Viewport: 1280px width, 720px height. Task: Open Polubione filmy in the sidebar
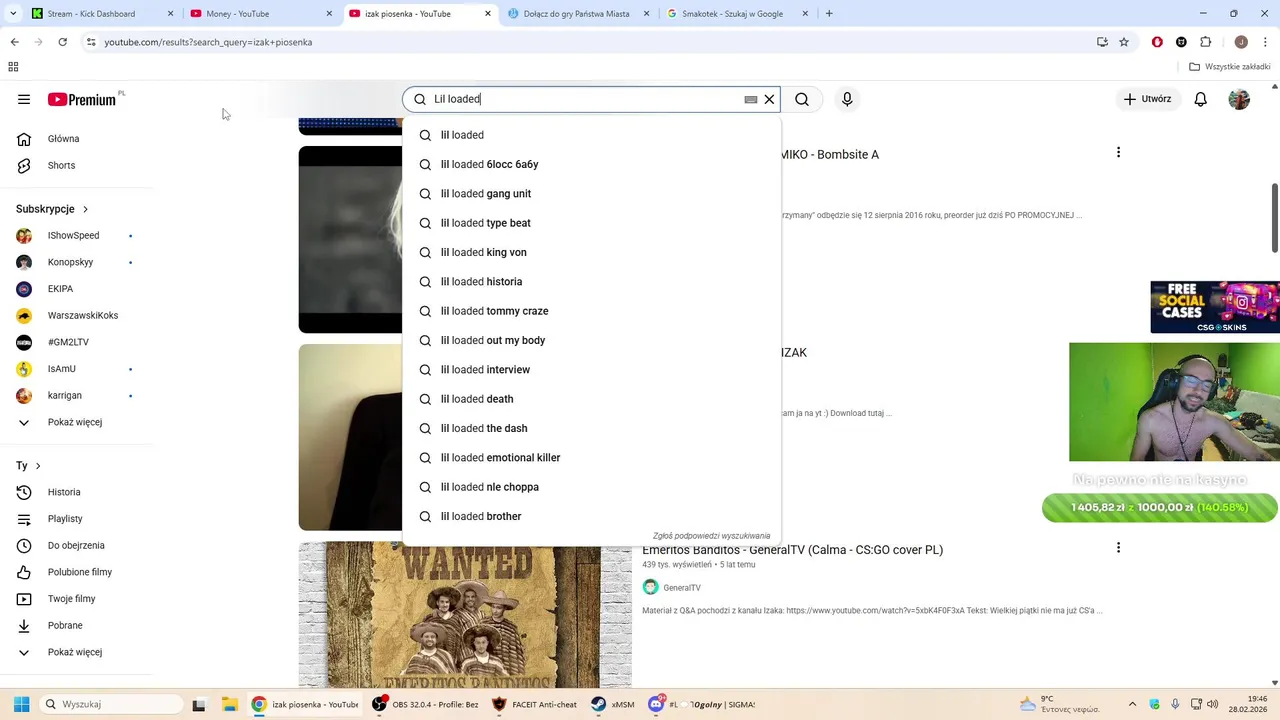tap(76, 572)
